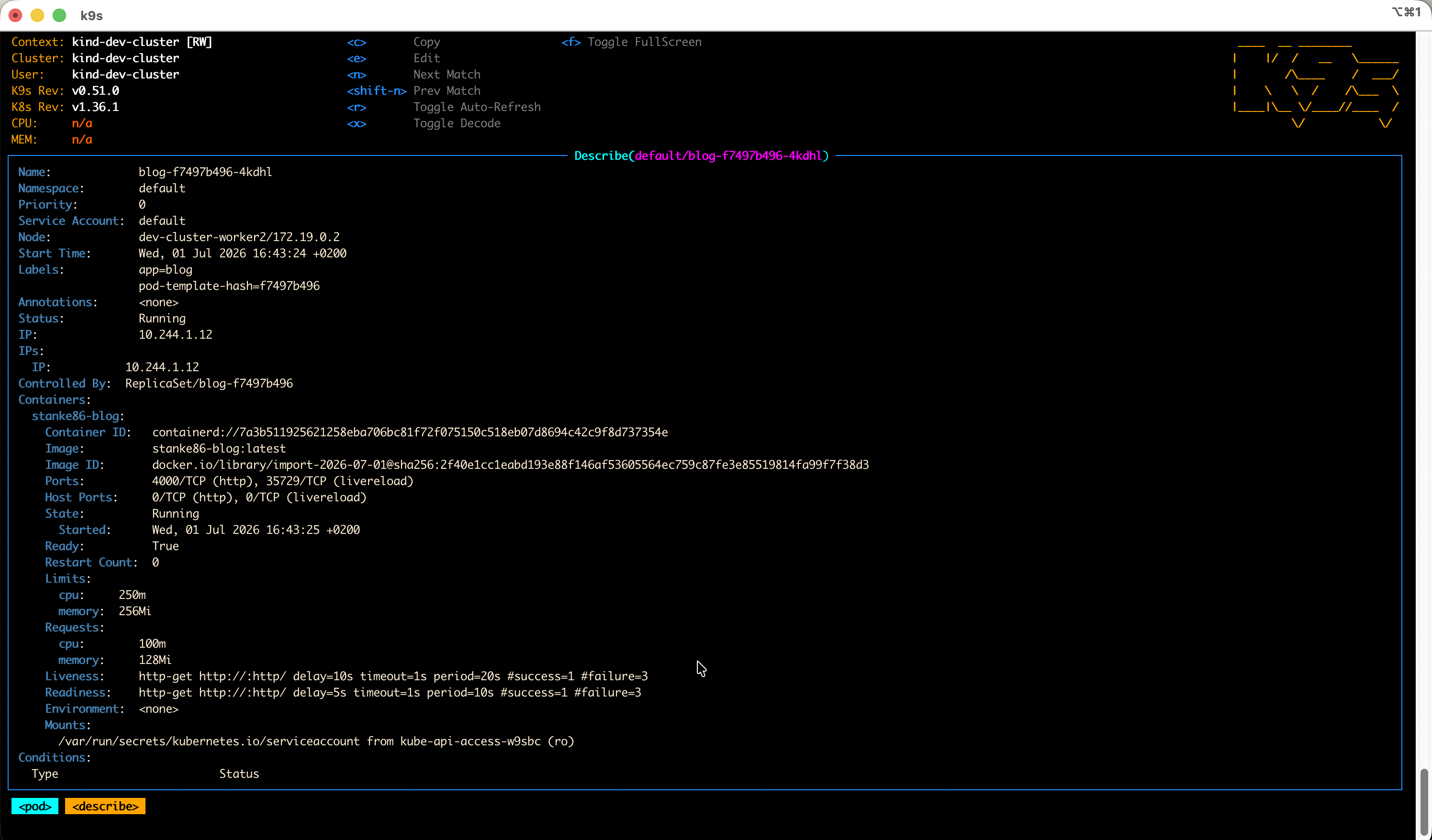Click the yellow macOS minimize button
1432x840 pixels.
coord(37,15)
